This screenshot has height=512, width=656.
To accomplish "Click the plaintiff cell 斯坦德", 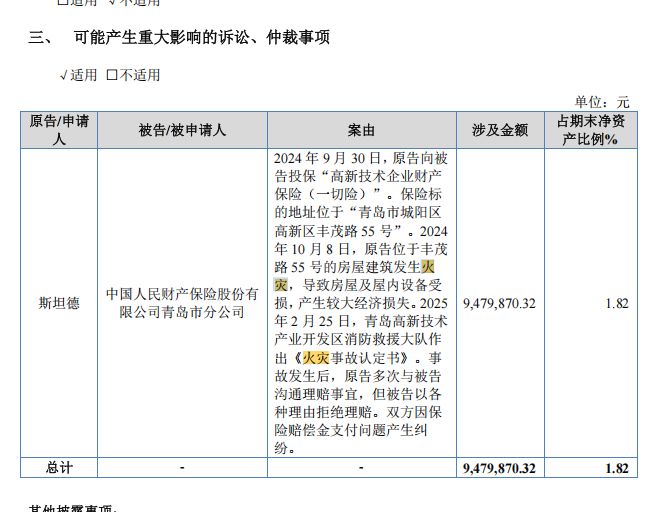I will 59,303.
